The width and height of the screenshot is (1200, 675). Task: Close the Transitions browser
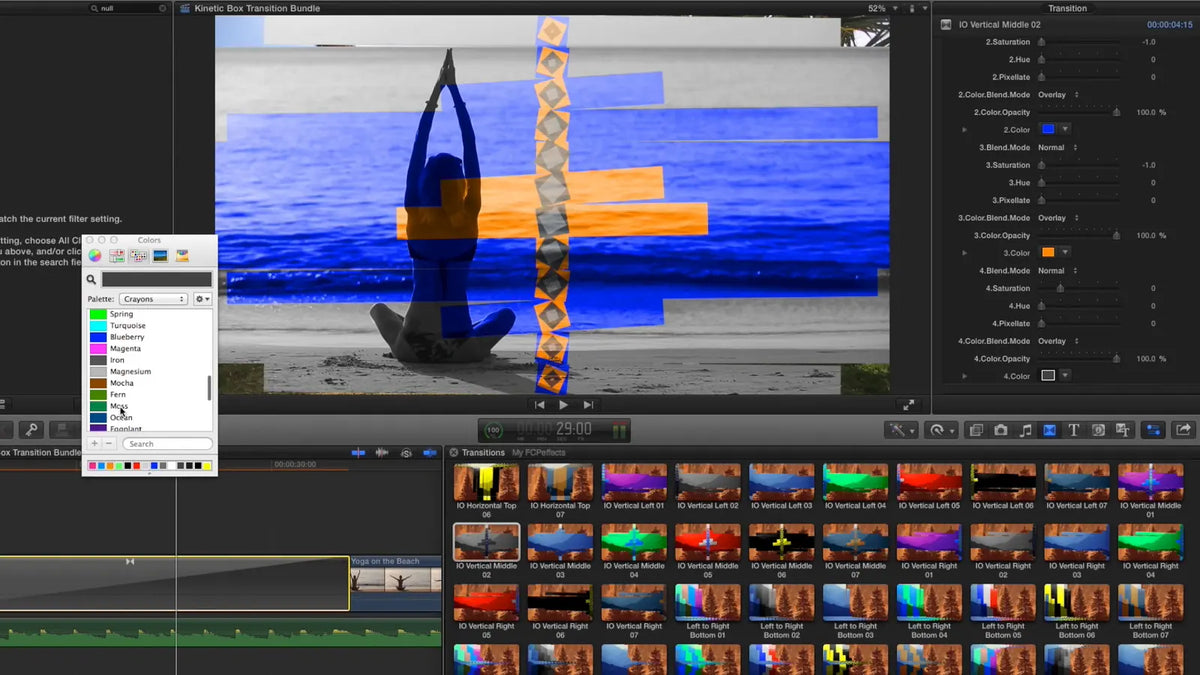(x=453, y=453)
